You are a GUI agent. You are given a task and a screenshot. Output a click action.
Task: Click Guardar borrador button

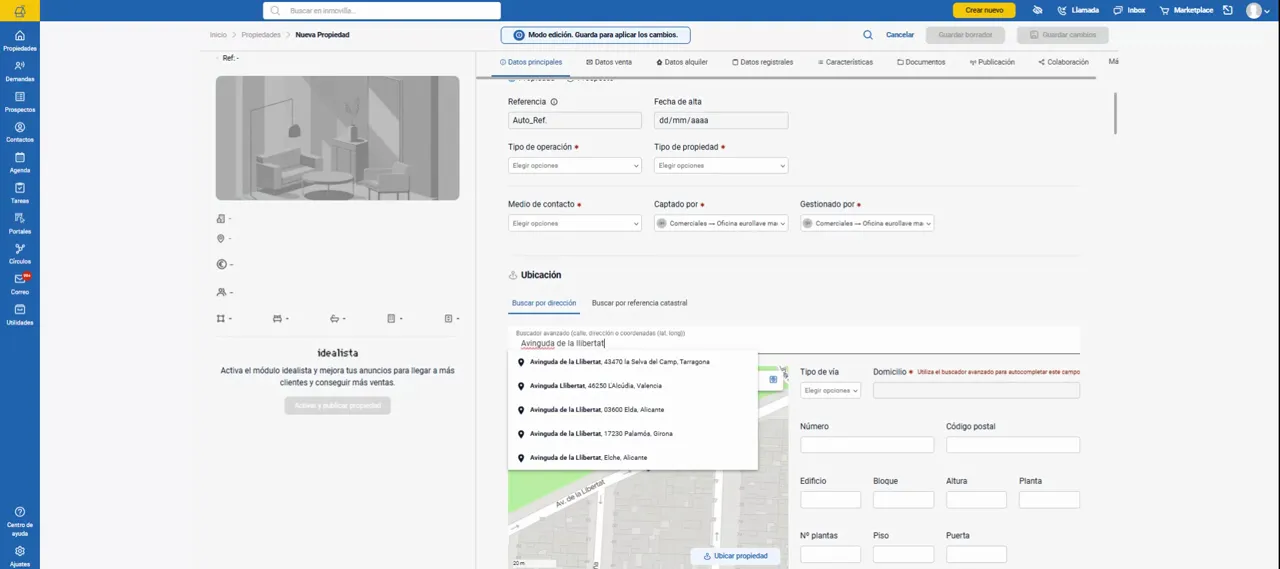click(x=966, y=35)
